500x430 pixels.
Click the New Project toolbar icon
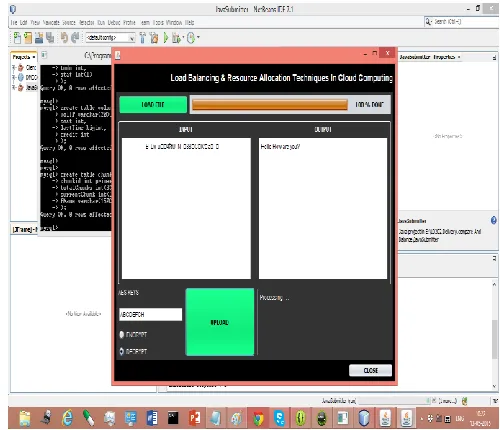click(28, 38)
